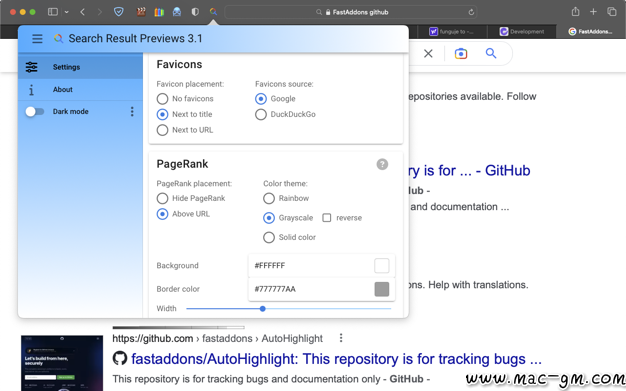Click the blue ghost extension icon
The width and height of the screenshot is (626, 391).
click(x=177, y=12)
